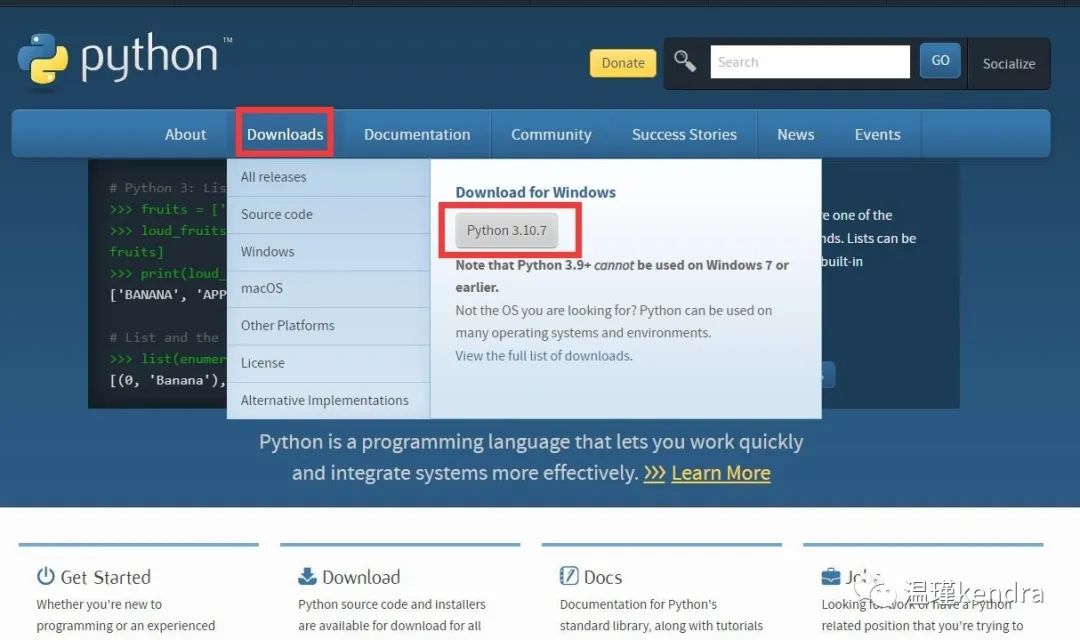Select Other Platforms in Downloads submenu
1080x640 pixels.
329,326
